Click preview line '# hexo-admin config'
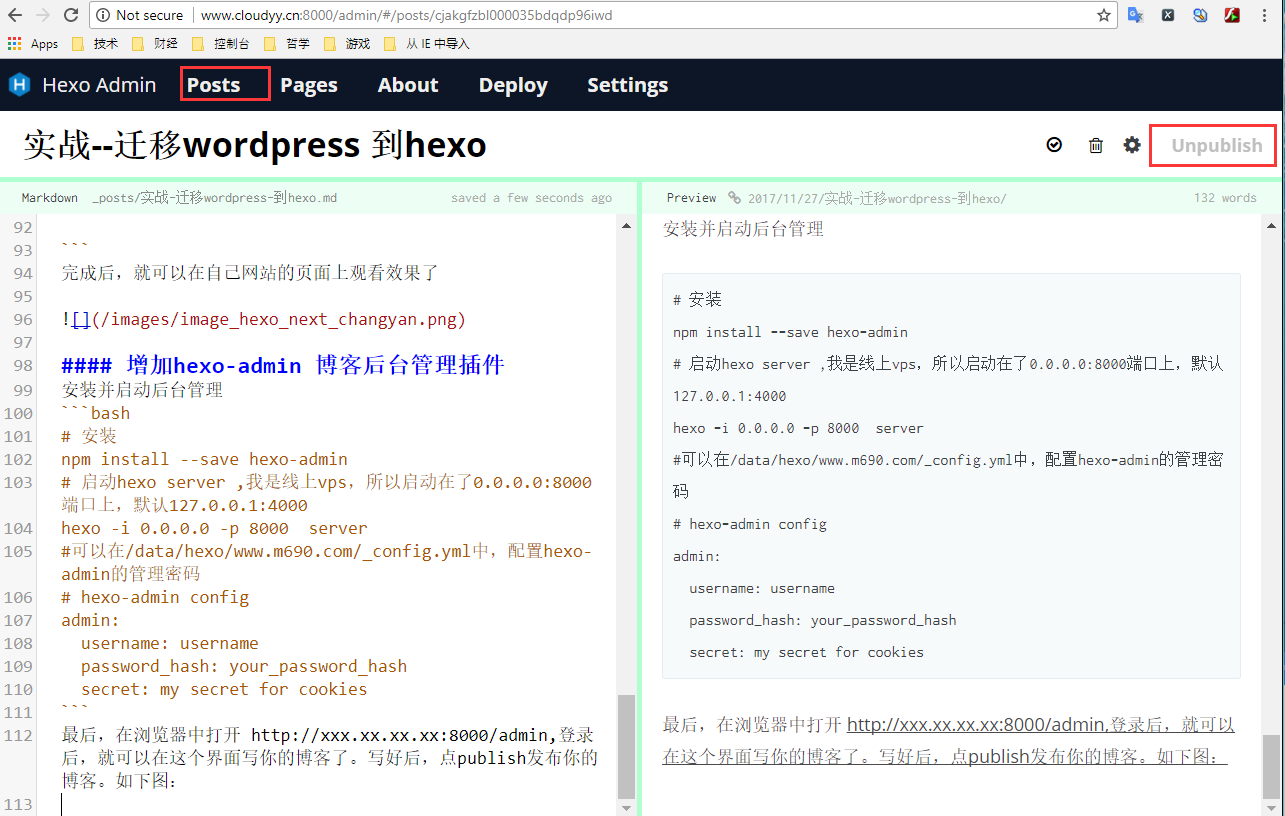This screenshot has width=1285, height=816. tap(750, 524)
